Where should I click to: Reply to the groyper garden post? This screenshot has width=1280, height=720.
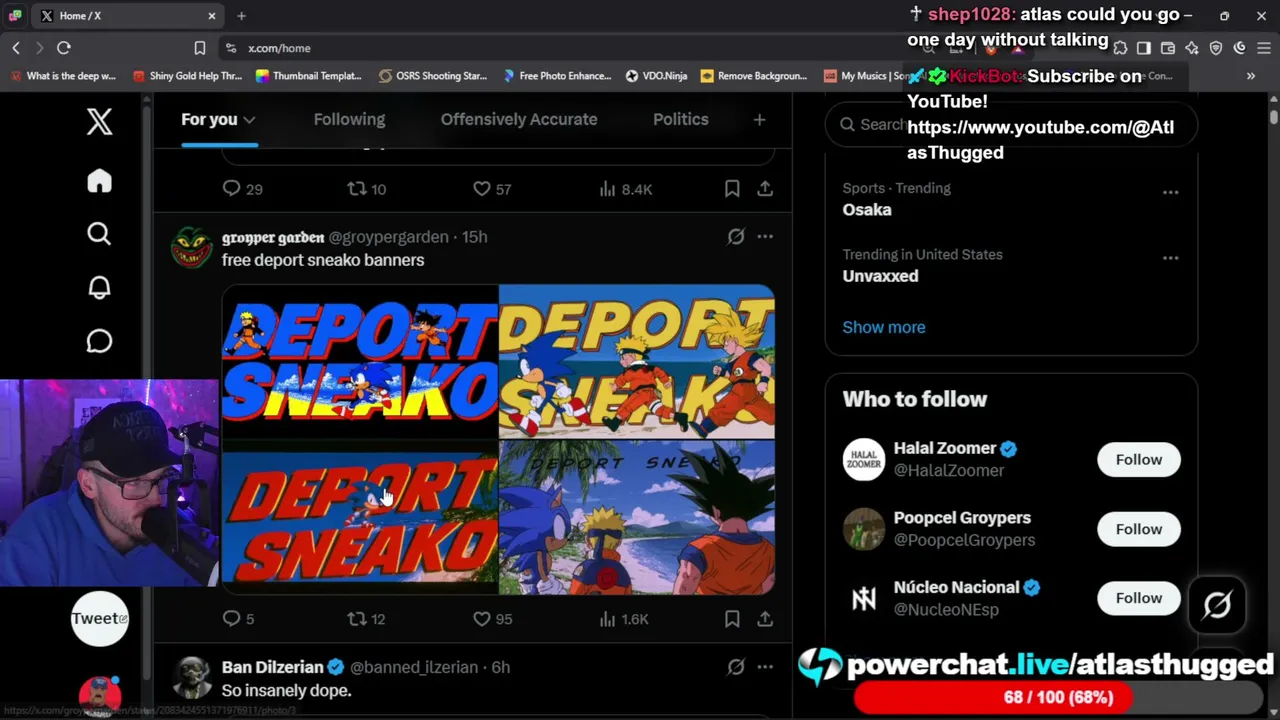click(x=238, y=619)
